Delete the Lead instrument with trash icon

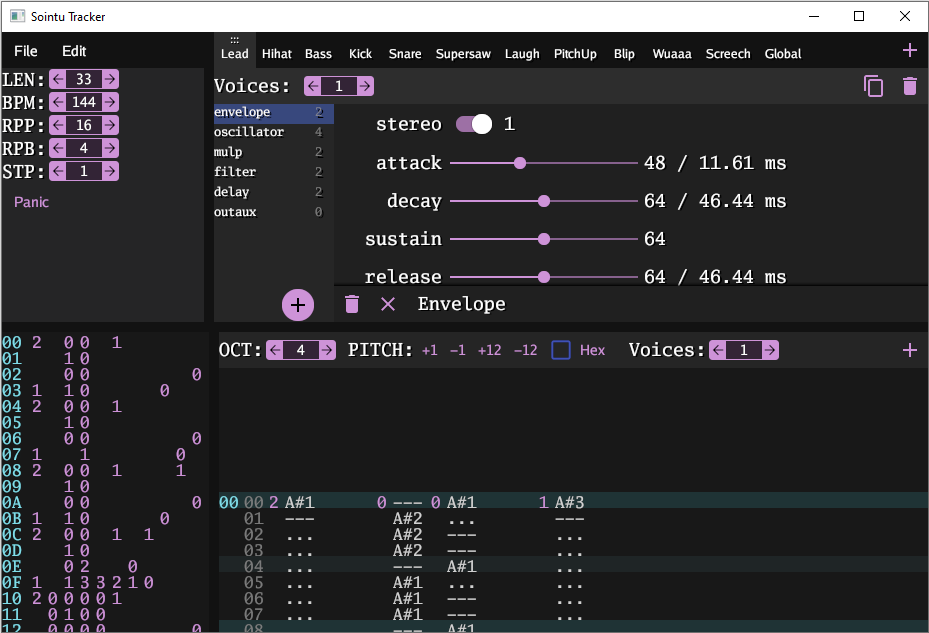pyautogui.click(x=909, y=87)
